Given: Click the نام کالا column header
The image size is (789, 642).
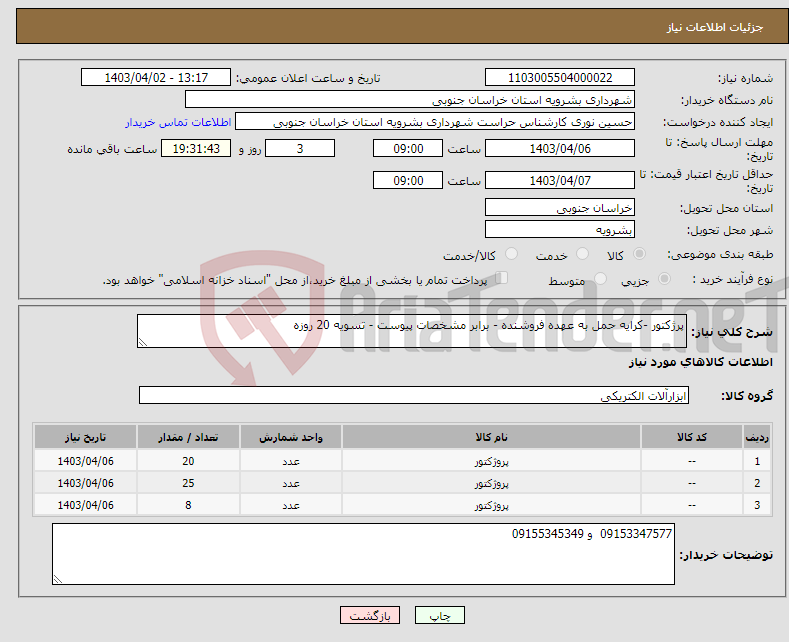Looking at the screenshot, I should coord(491,437).
